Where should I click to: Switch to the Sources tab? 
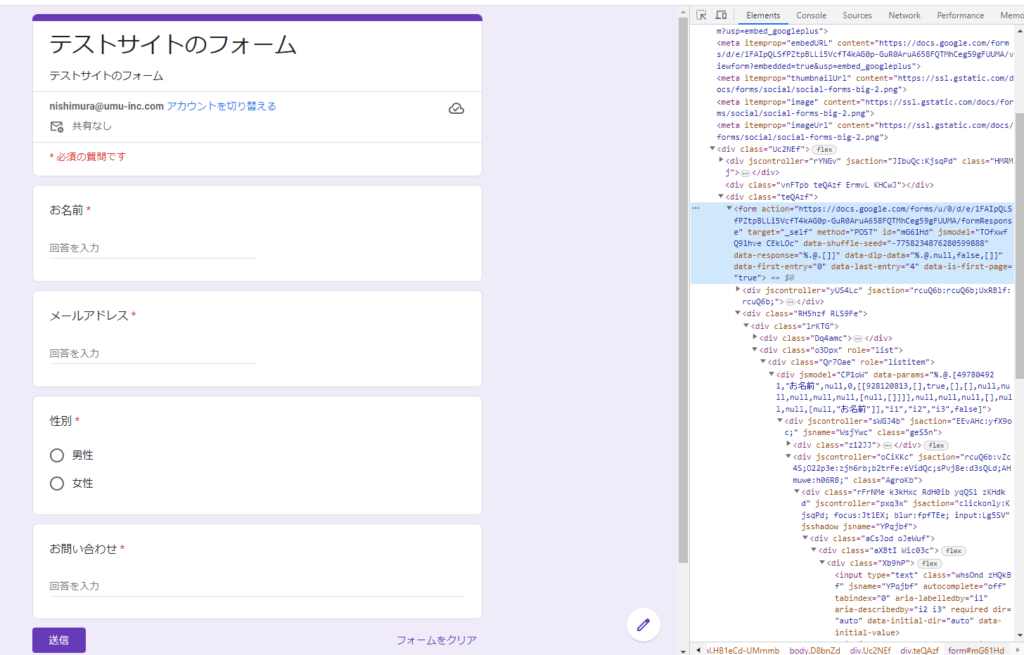coord(856,15)
